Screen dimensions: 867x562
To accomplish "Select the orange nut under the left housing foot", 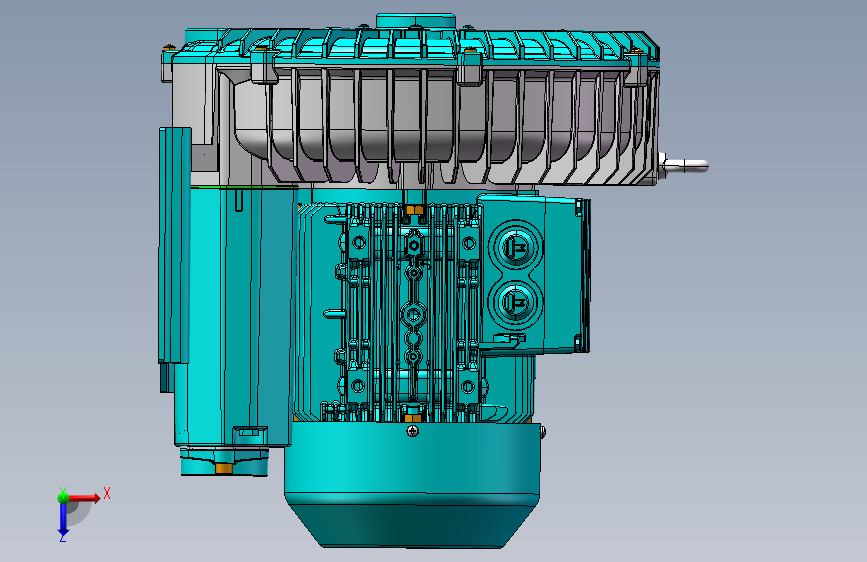I will pyautogui.click(x=223, y=469).
